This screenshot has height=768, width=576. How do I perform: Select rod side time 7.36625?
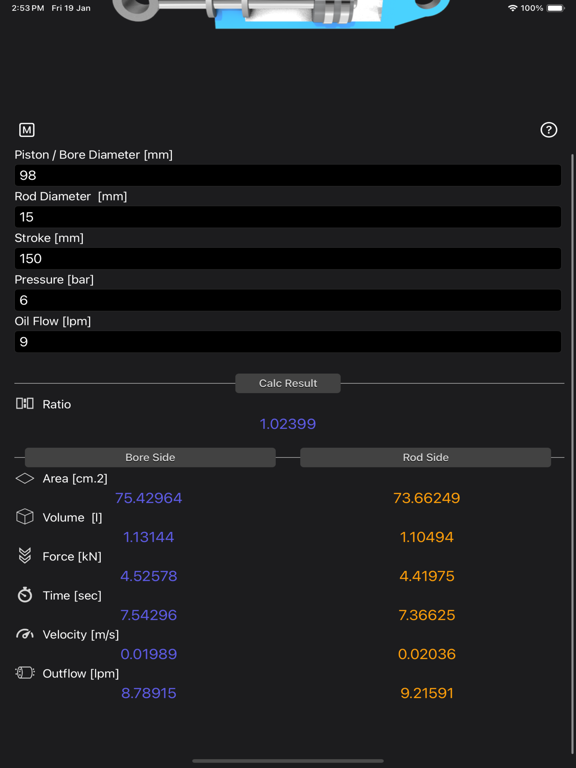click(427, 615)
